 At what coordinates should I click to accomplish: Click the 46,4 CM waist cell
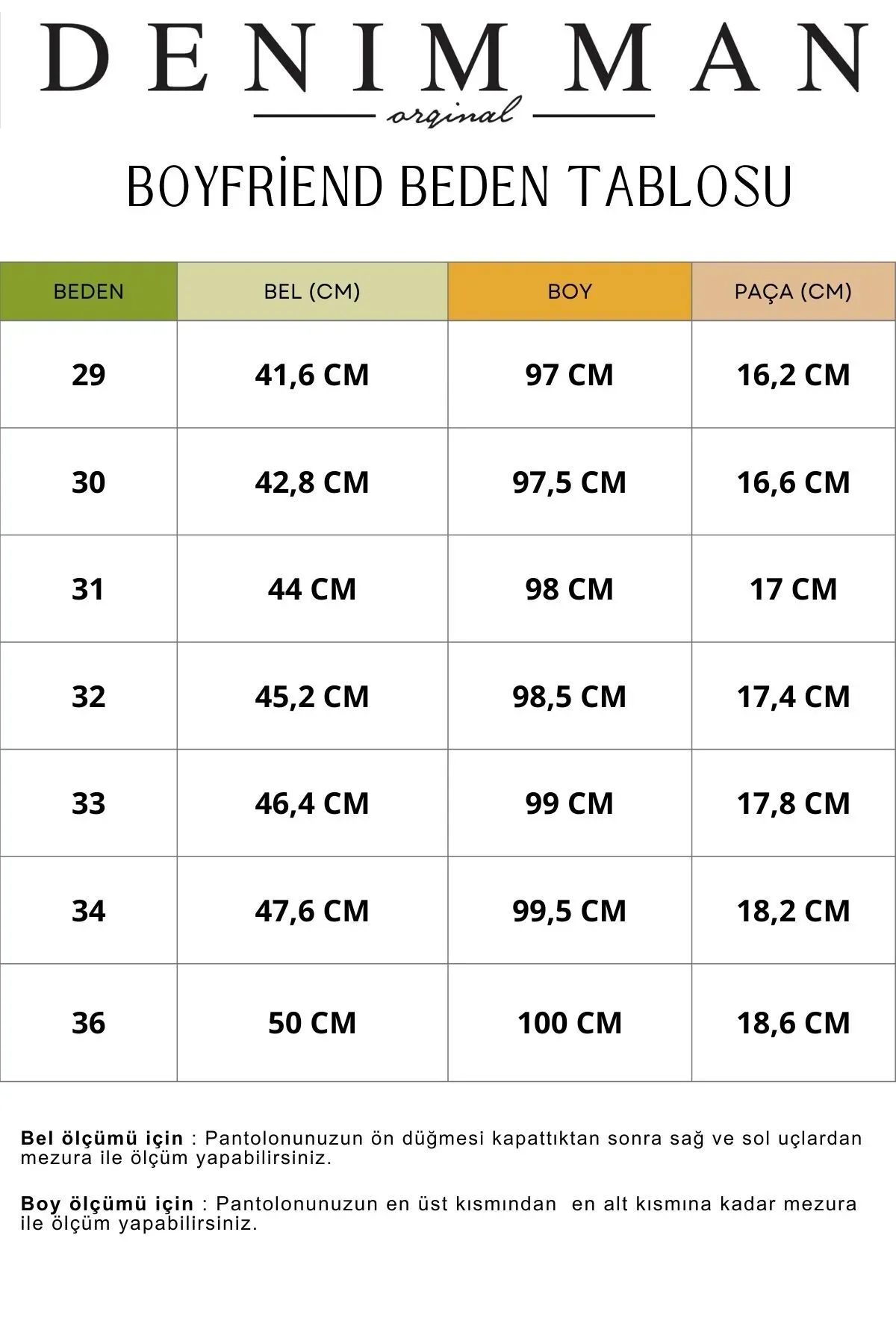(x=312, y=803)
